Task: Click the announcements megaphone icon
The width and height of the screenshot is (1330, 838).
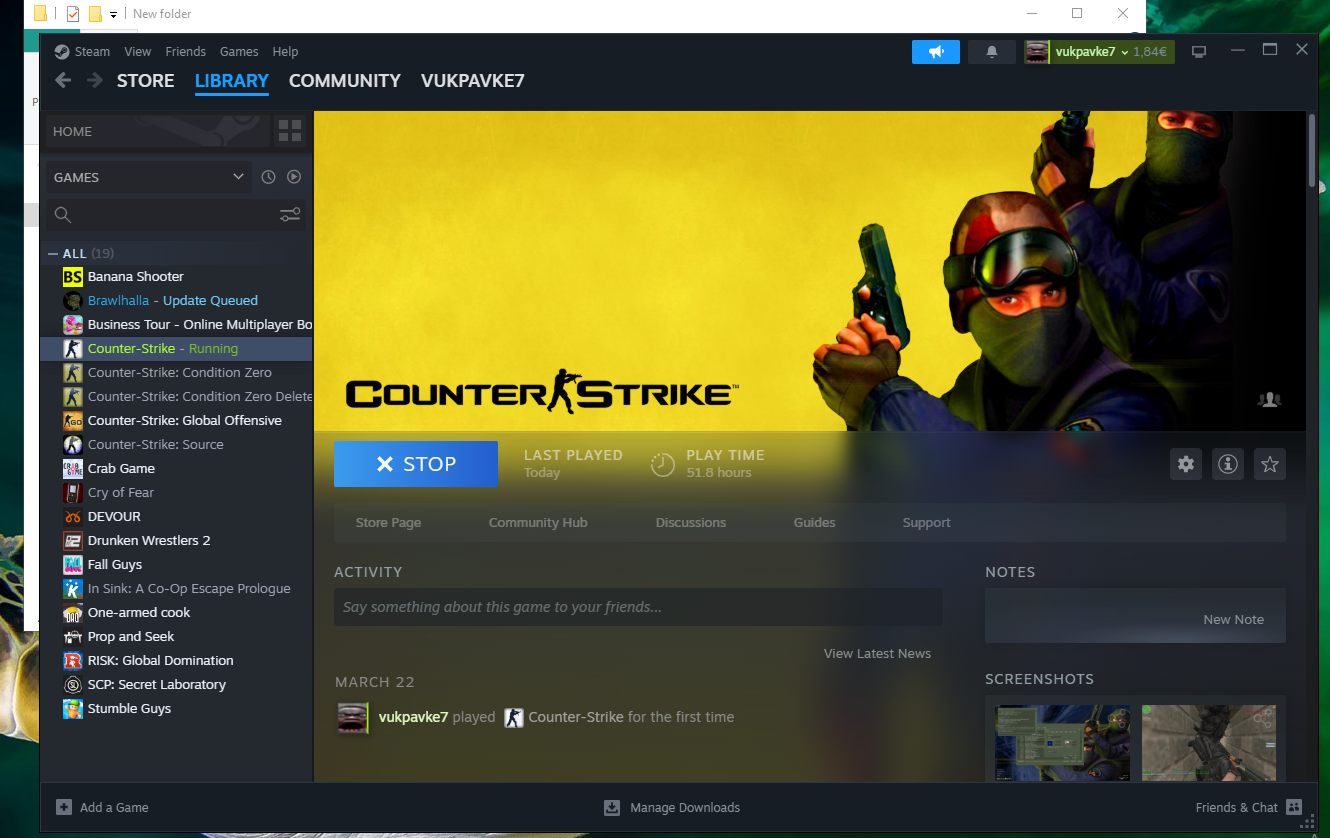Action: (x=935, y=52)
